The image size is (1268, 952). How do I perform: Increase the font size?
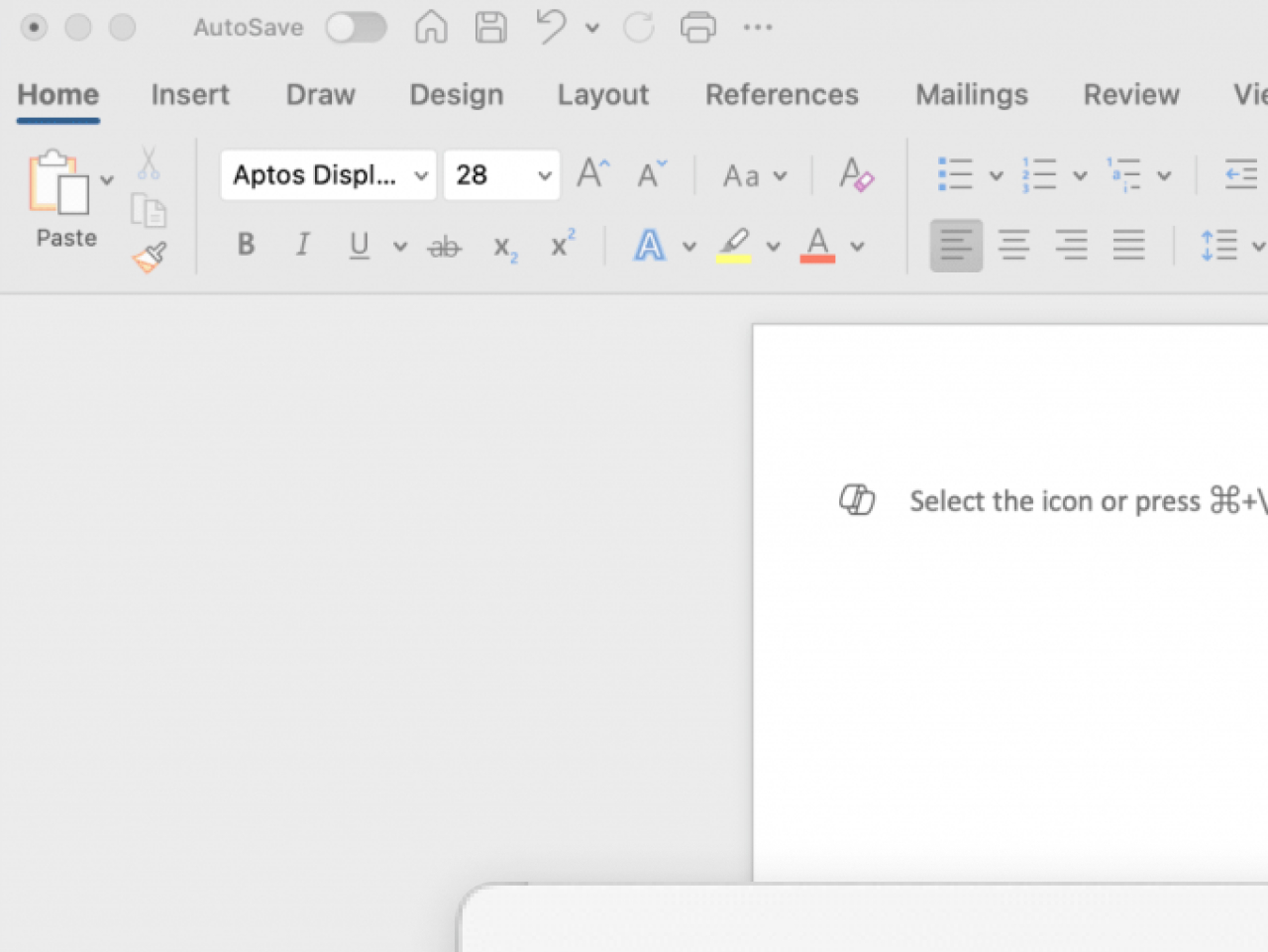pyautogui.click(x=588, y=172)
